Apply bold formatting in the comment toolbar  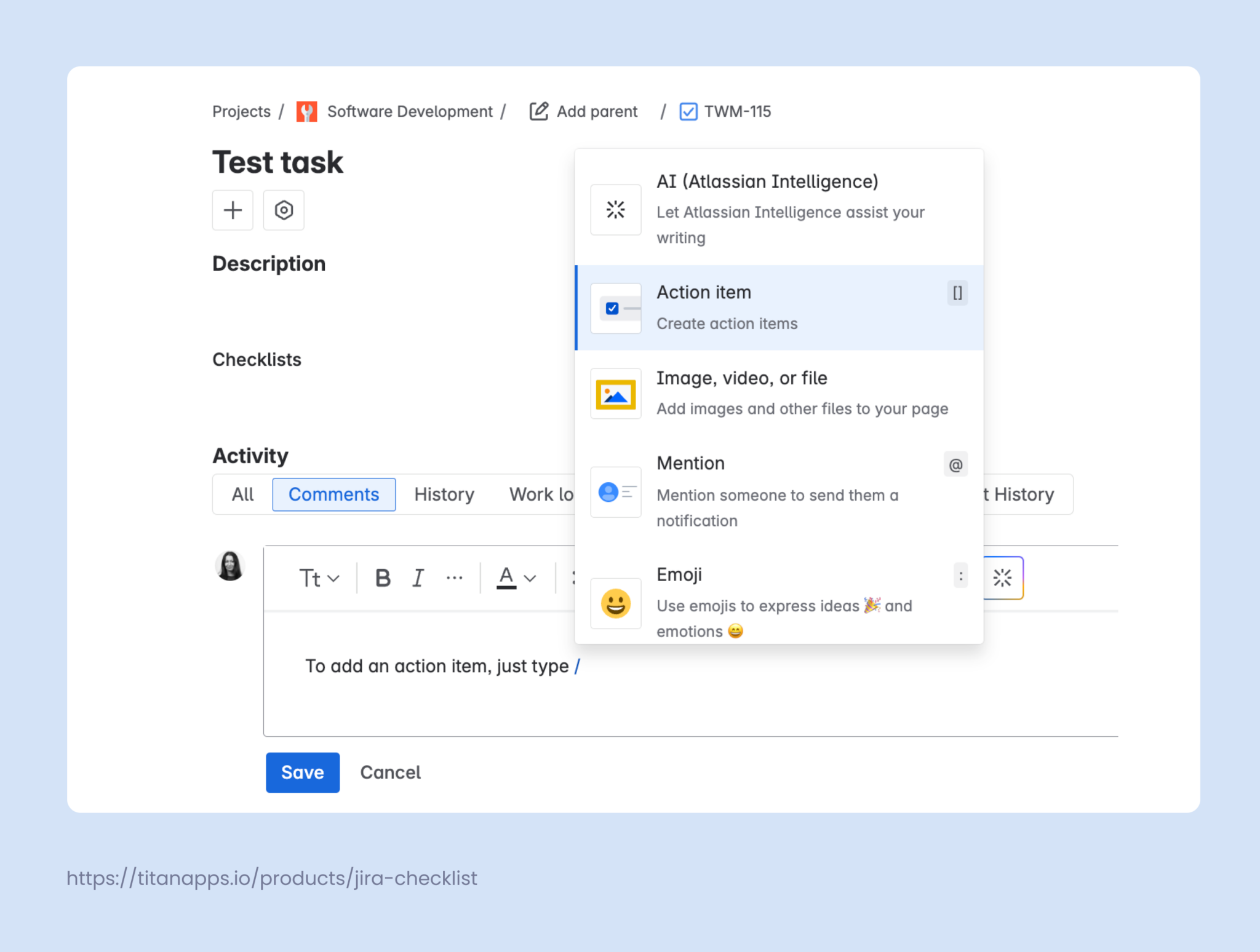pyautogui.click(x=383, y=577)
